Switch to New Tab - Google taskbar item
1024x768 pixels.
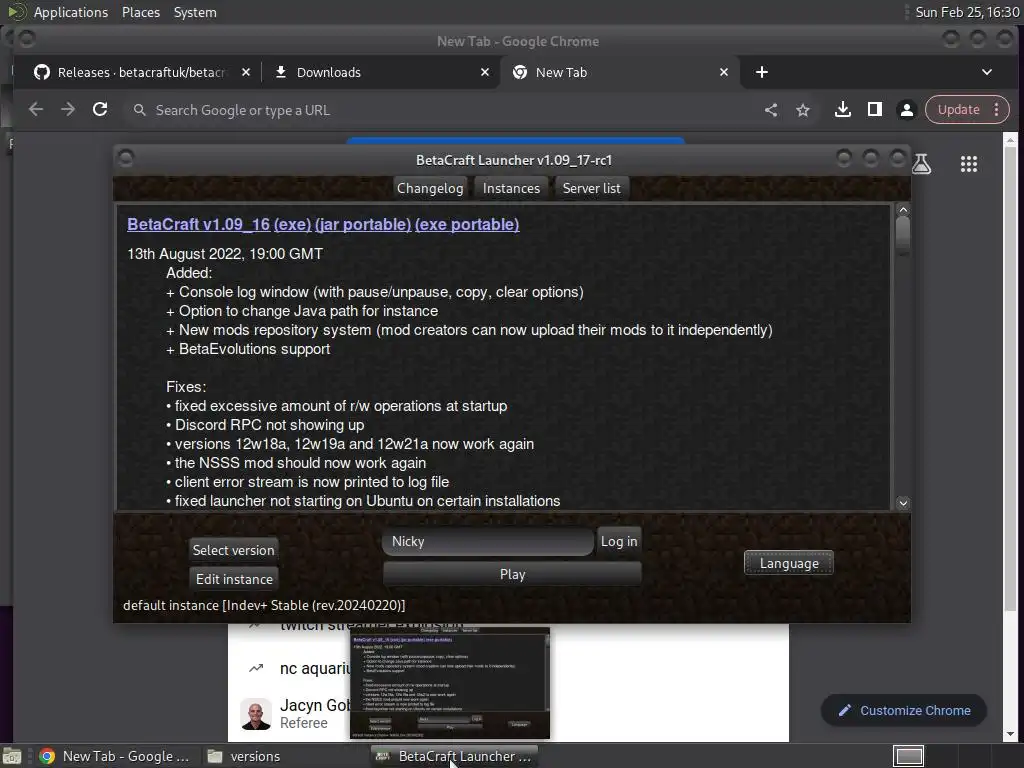click(x=115, y=756)
